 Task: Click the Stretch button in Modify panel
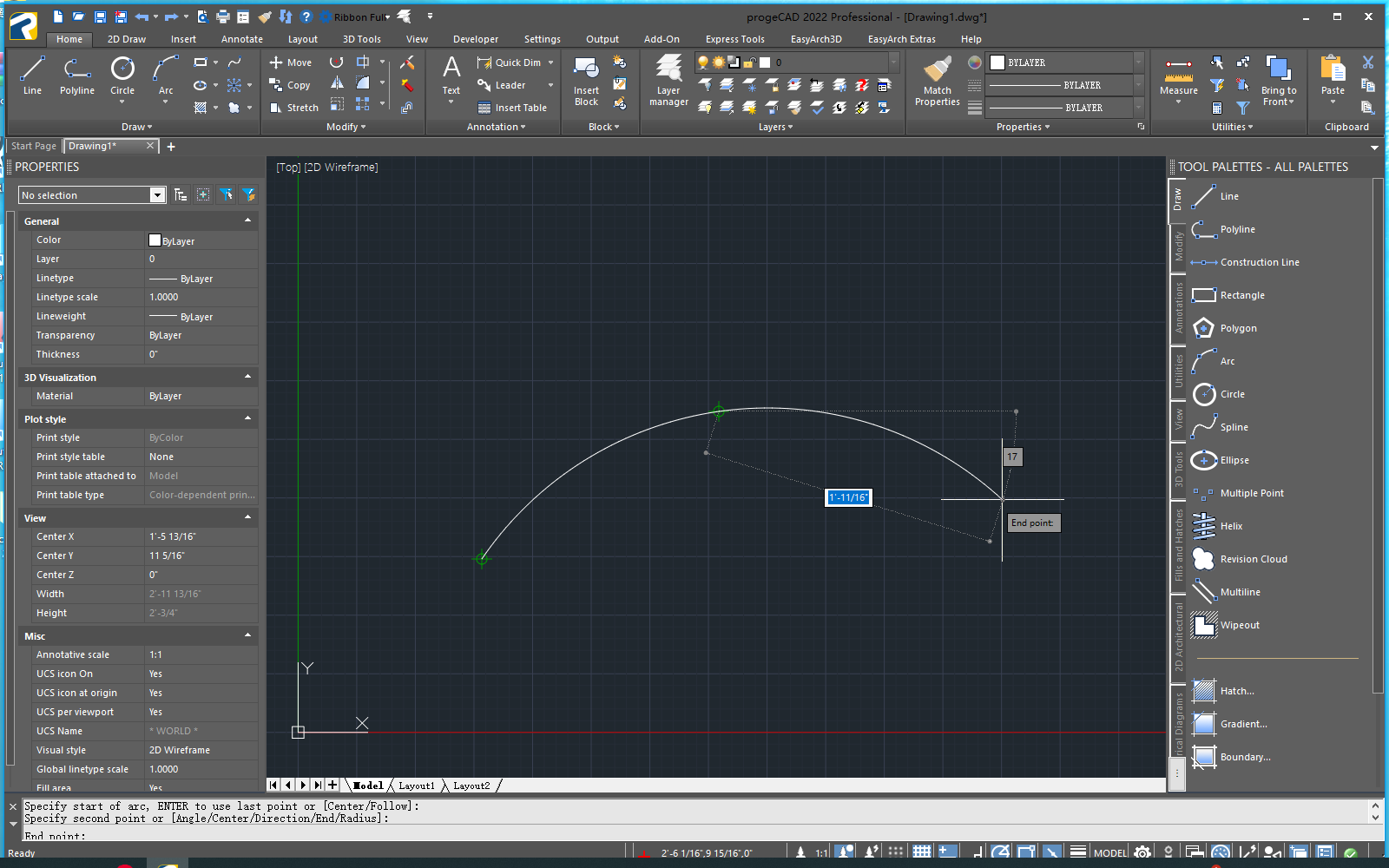click(293, 108)
